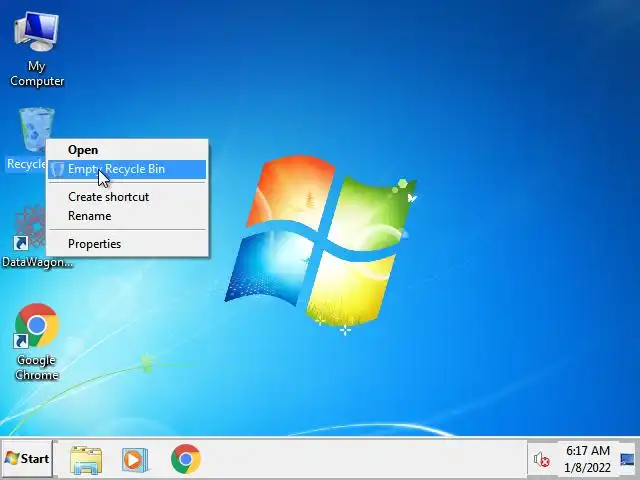Choose Rename in the context menu
640x480 pixels.
127,216
